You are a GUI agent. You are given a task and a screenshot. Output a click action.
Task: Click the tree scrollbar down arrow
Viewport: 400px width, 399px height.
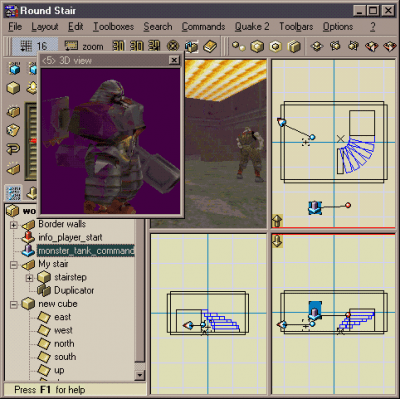tap(140, 375)
